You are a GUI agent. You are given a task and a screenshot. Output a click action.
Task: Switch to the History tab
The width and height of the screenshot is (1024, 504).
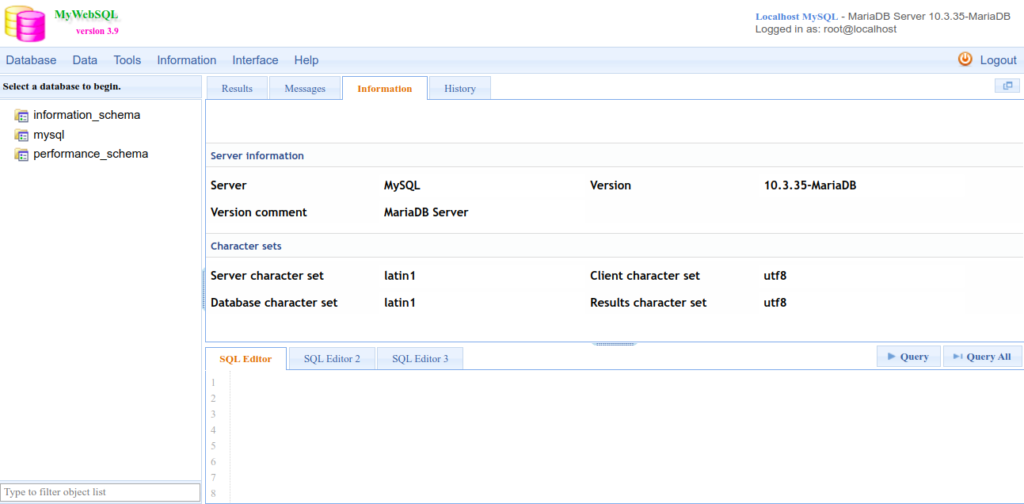coord(460,89)
